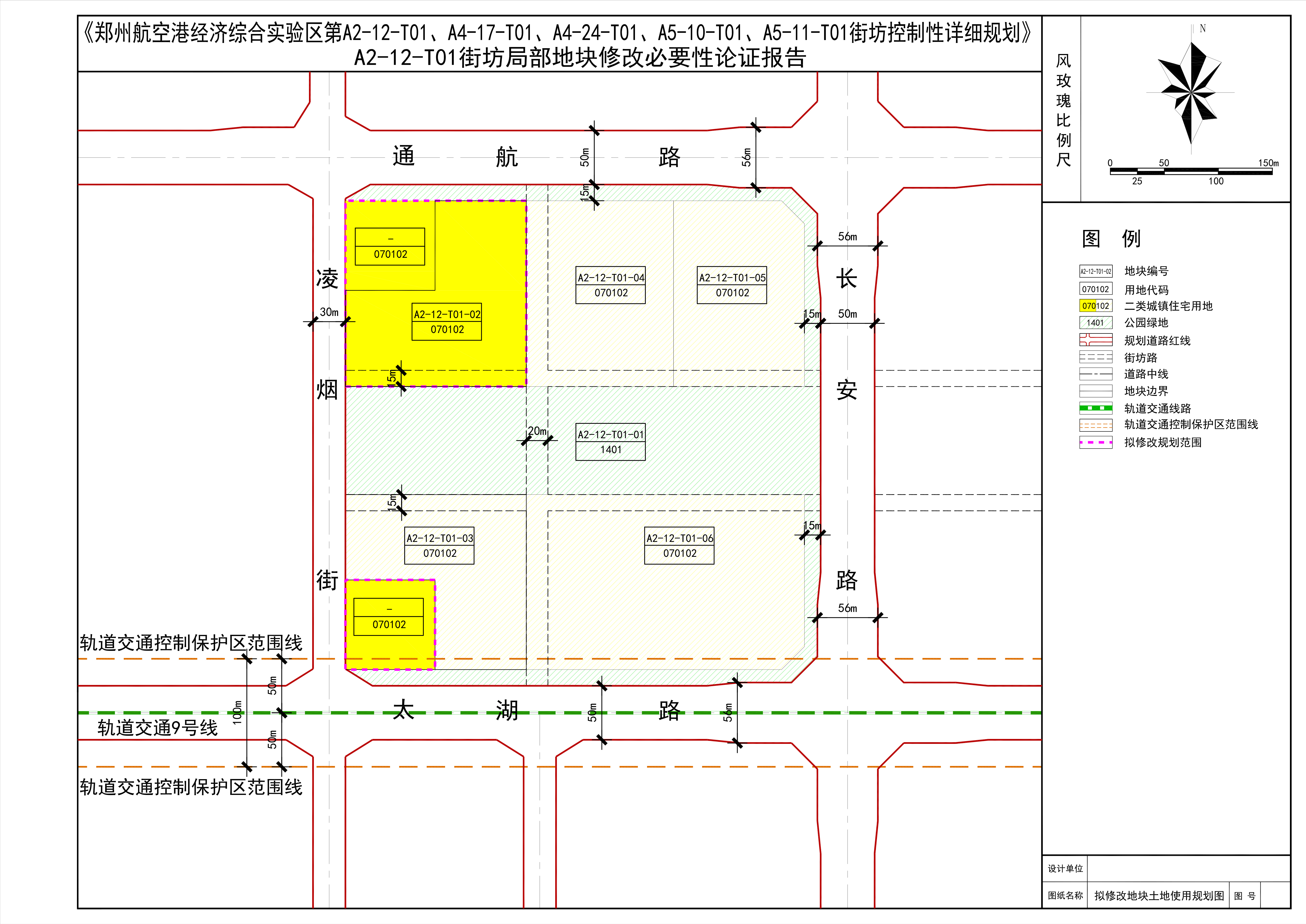
Task: Click the dash-dot road centerline legend symbol
Action: pos(1096,374)
